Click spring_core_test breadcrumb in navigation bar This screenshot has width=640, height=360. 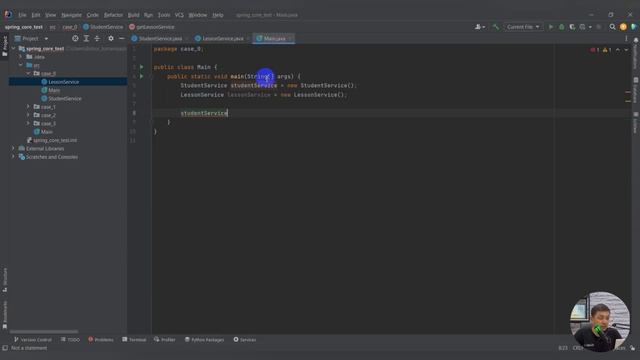pyautogui.click(x=24, y=27)
